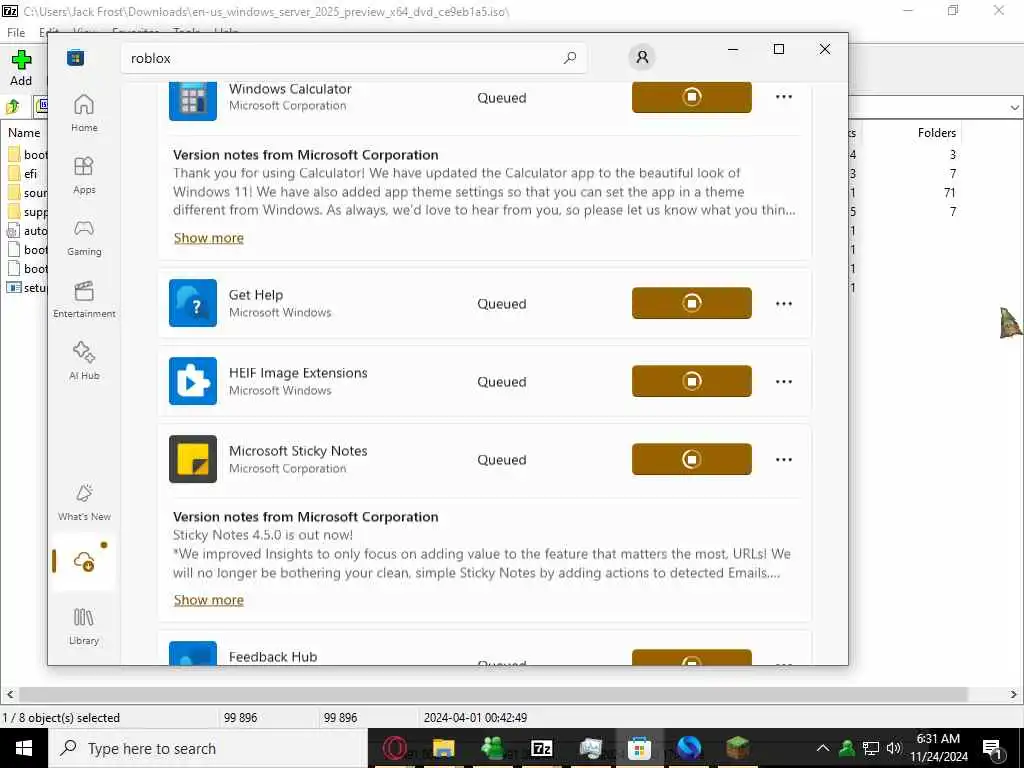
Task: Open the Entertainment section
Action: point(84,299)
